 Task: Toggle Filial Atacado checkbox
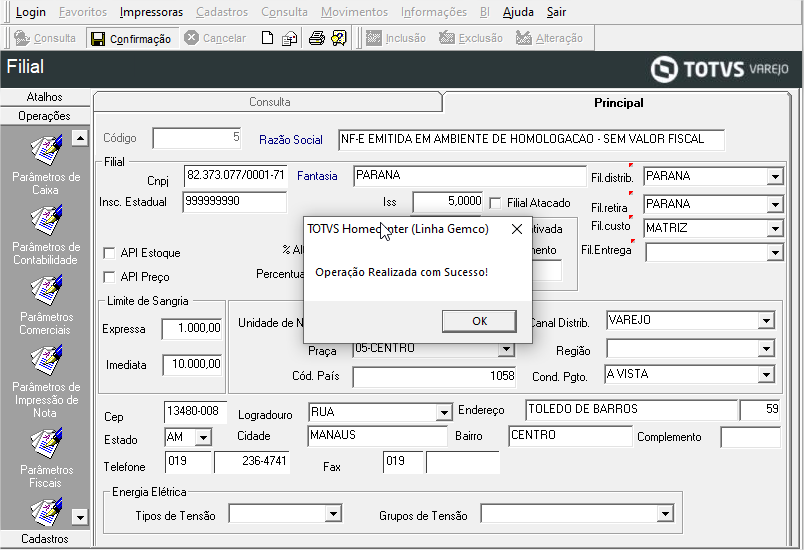pos(495,203)
